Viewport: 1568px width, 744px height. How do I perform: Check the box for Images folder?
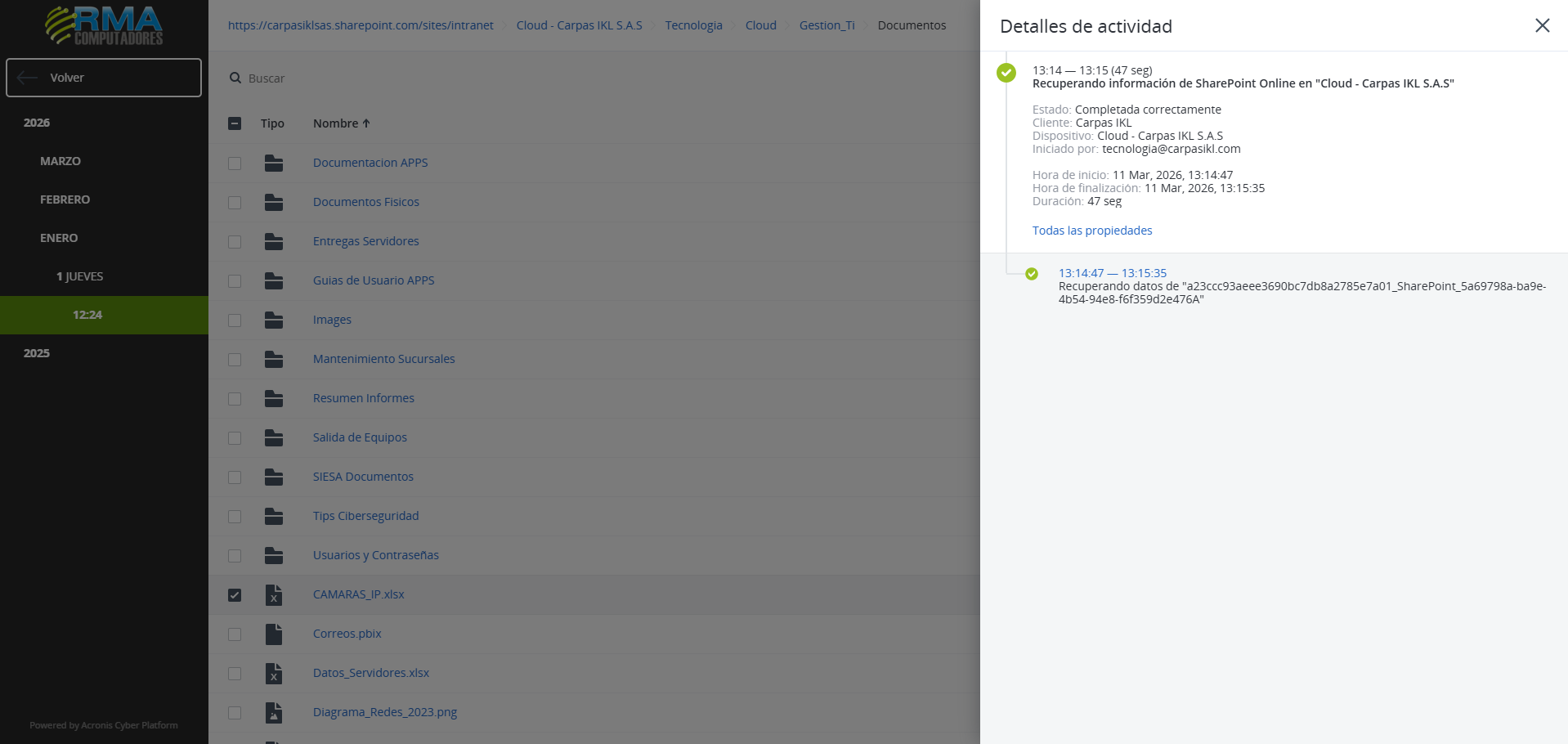[x=235, y=320]
